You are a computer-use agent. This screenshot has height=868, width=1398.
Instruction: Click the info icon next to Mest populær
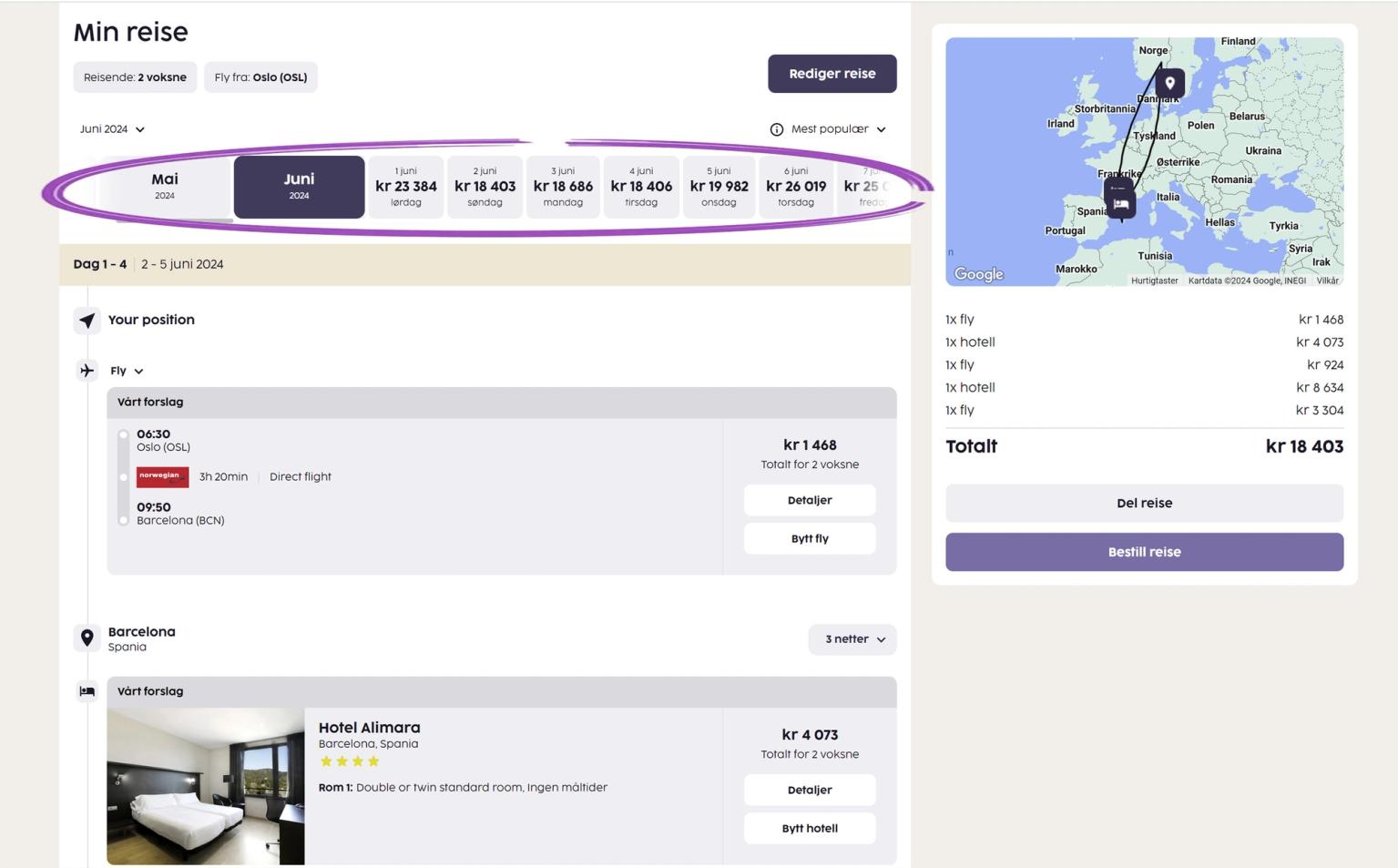(777, 129)
